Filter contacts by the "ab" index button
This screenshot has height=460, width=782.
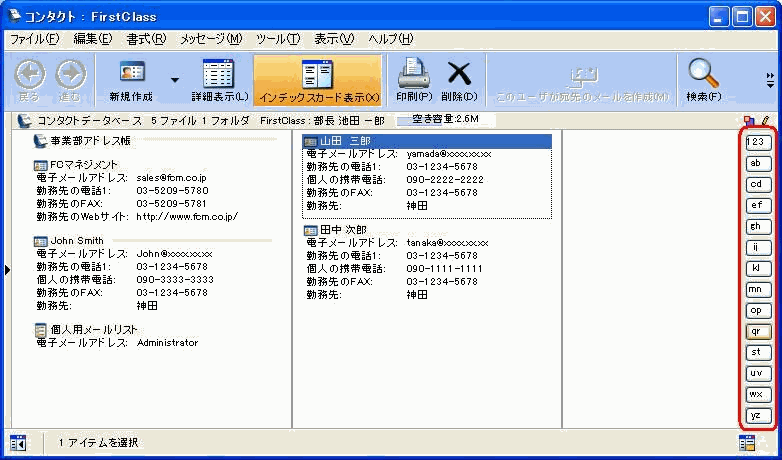pyautogui.click(x=759, y=162)
